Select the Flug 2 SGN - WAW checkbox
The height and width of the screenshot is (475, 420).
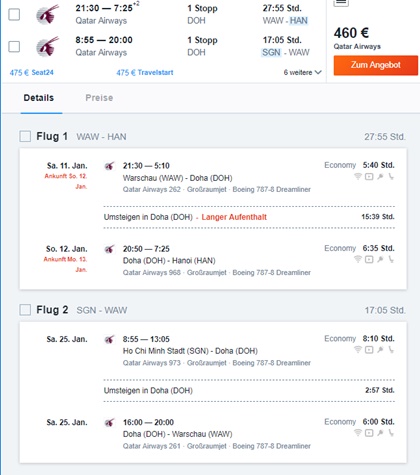click(x=25, y=310)
